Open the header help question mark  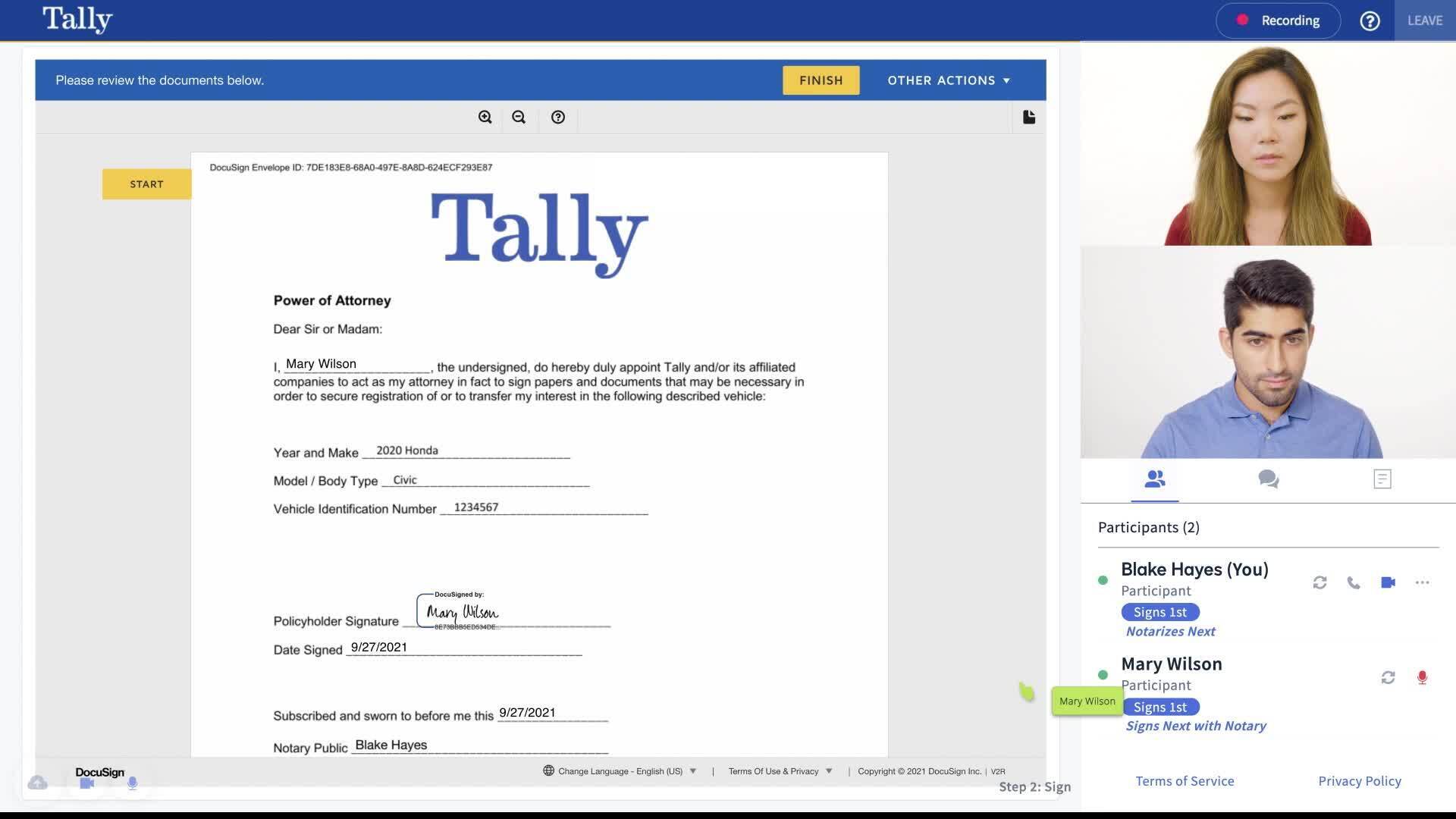coord(1370,20)
